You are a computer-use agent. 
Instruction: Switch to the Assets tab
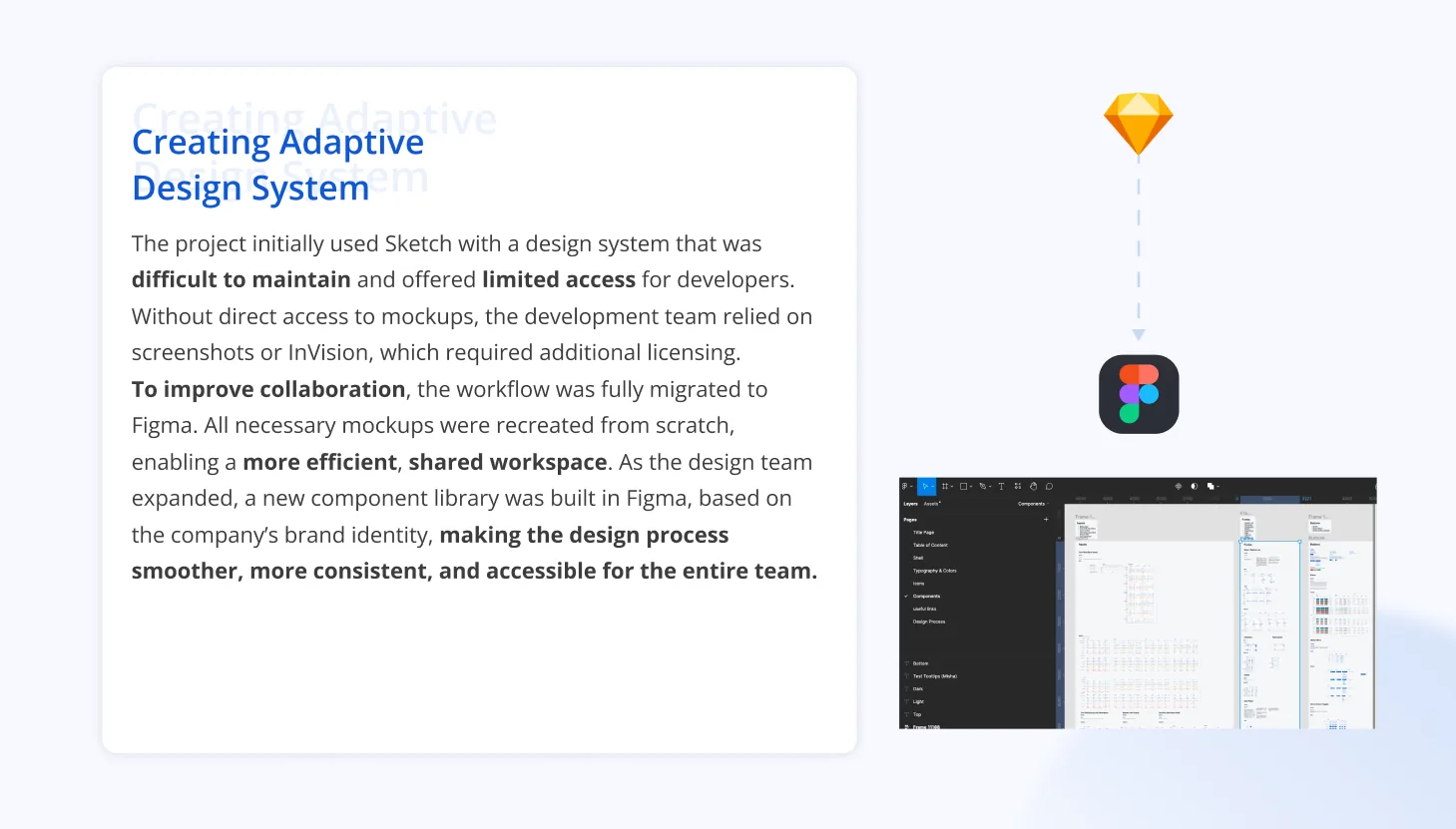(x=932, y=504)
